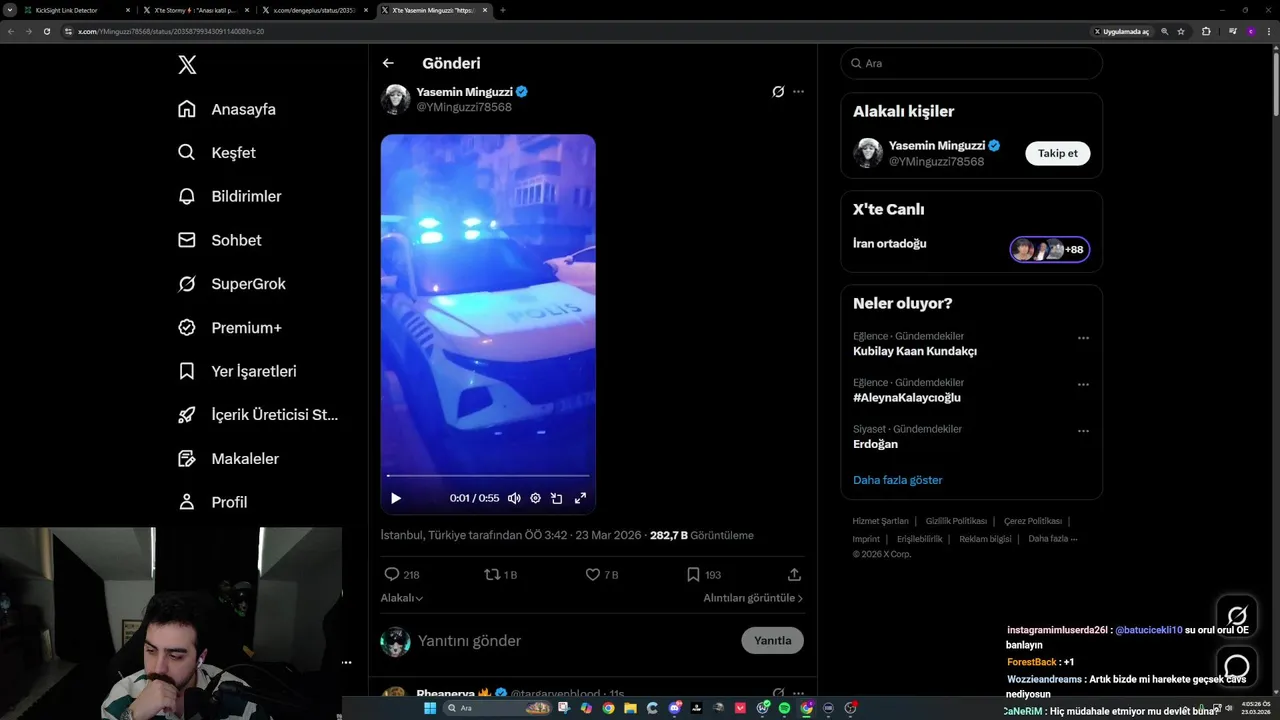Open more options menu on the post

pos(798,91)
